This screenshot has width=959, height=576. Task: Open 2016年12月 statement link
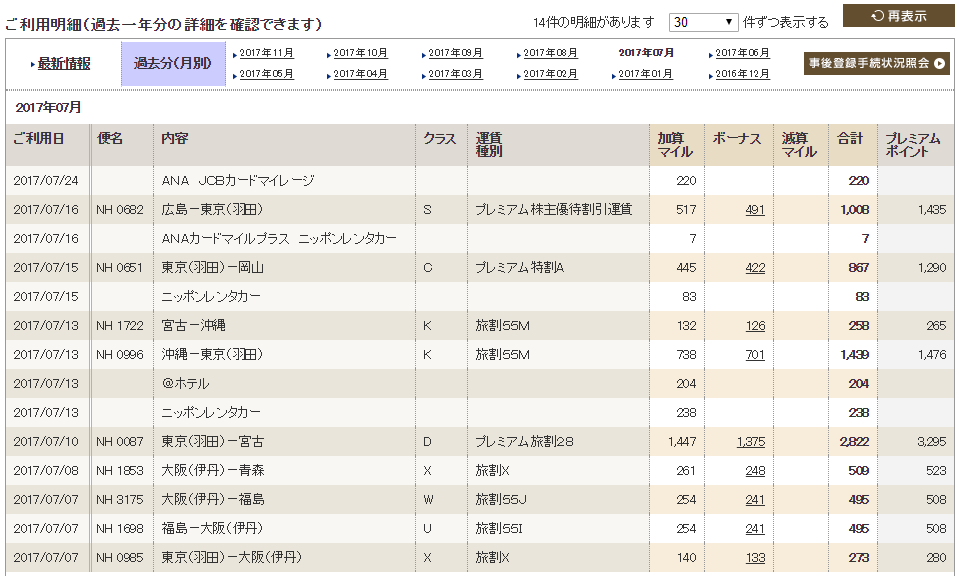point(742,74)
